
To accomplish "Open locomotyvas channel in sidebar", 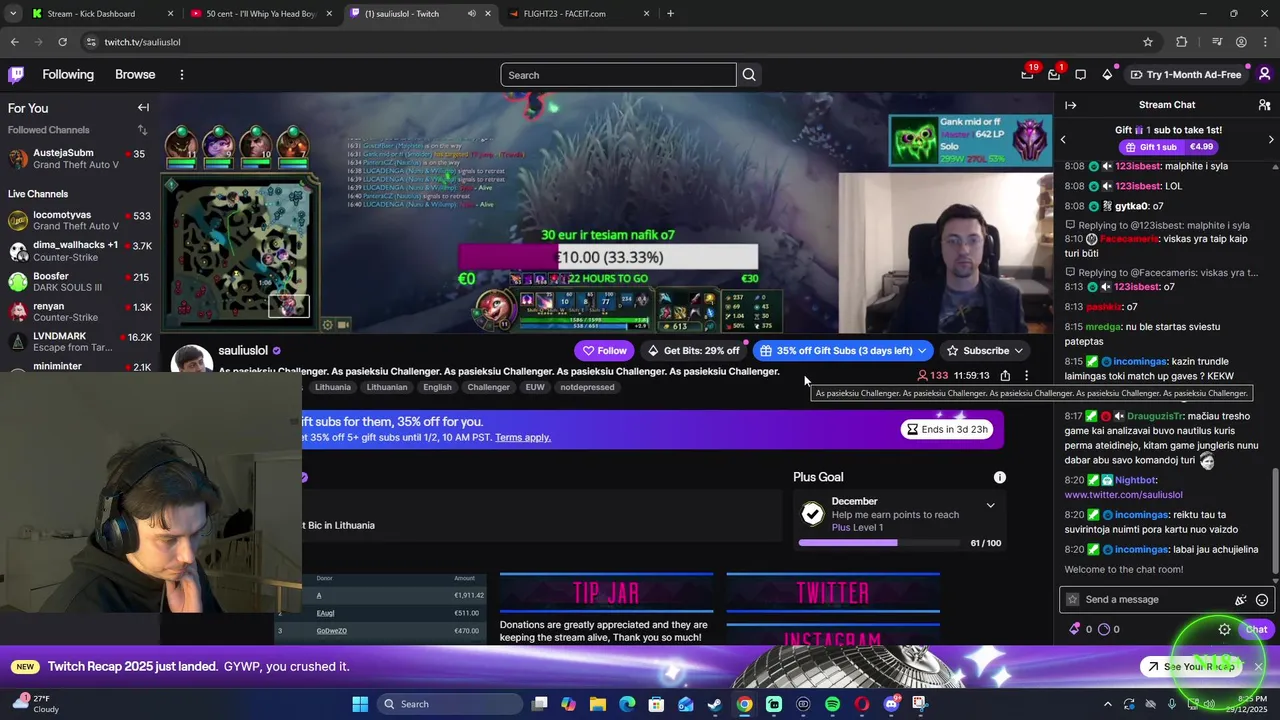I will [80, 221].
